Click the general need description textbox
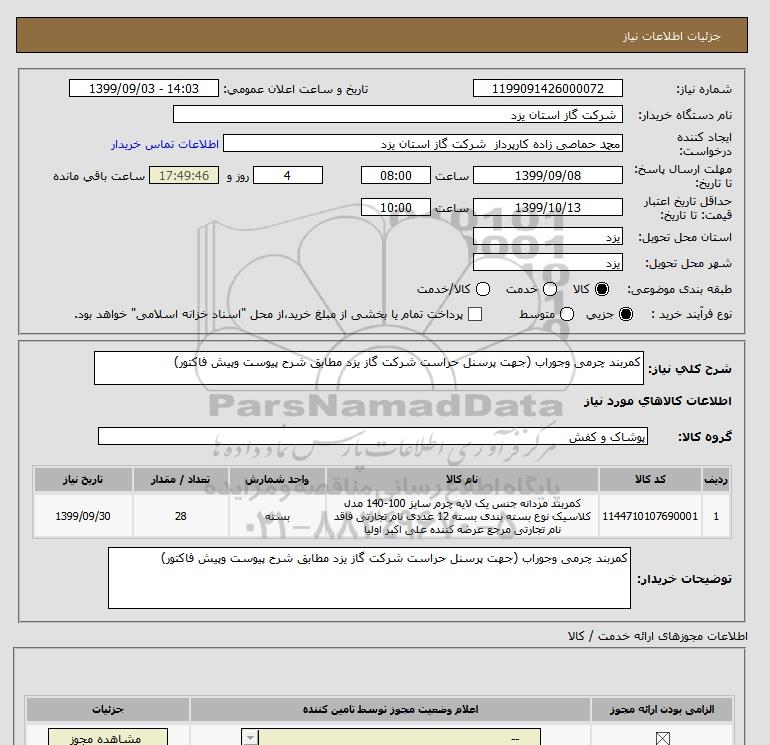The image size is (770, 745). point(368,368)
